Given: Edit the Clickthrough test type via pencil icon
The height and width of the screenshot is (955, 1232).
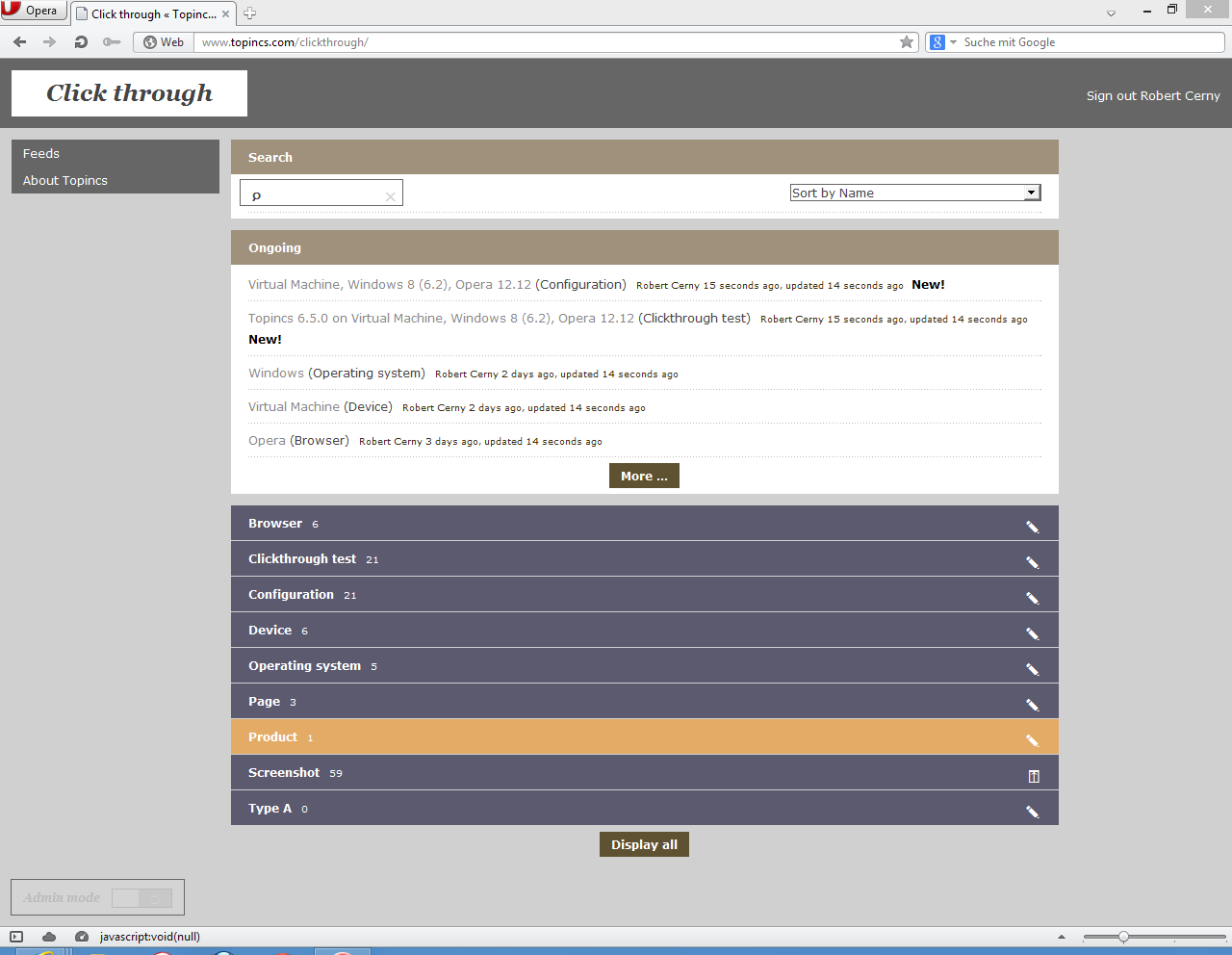Looking at the screenshot, I should 1032,562.
